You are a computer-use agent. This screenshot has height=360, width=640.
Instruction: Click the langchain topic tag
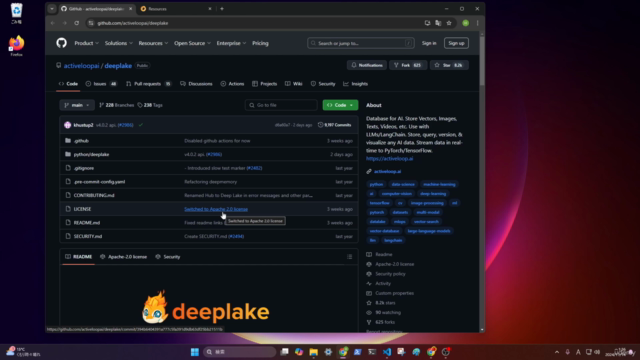click(x=393, y=240)
